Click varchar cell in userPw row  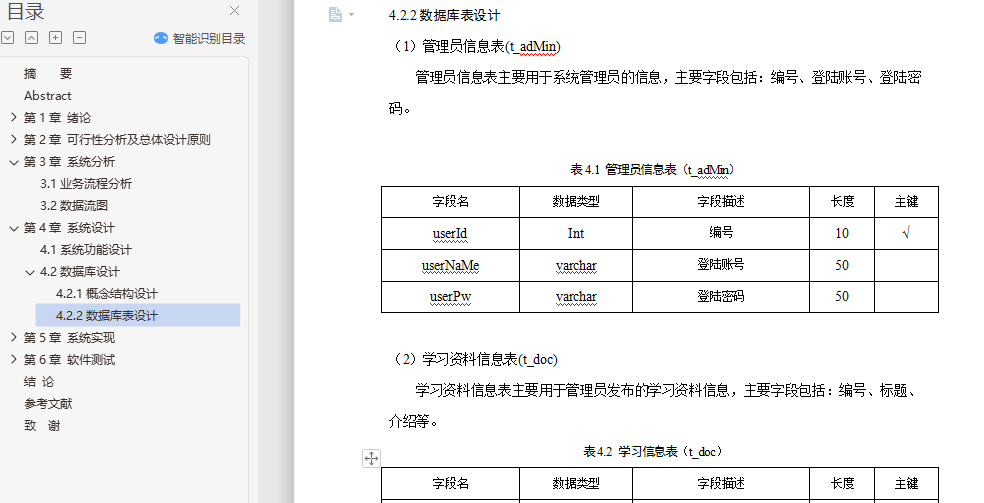pos(575,297)
